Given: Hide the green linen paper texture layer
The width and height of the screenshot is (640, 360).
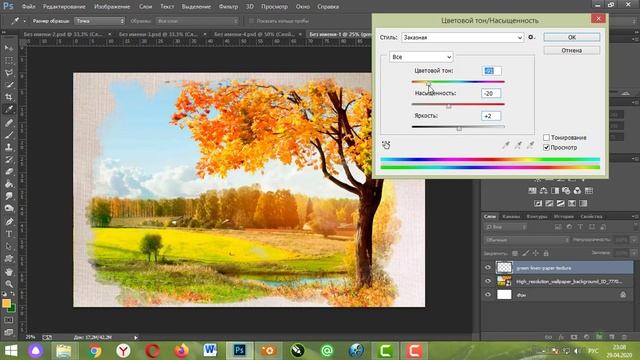Looking at the screenshot, I should (x=488, y=268).
